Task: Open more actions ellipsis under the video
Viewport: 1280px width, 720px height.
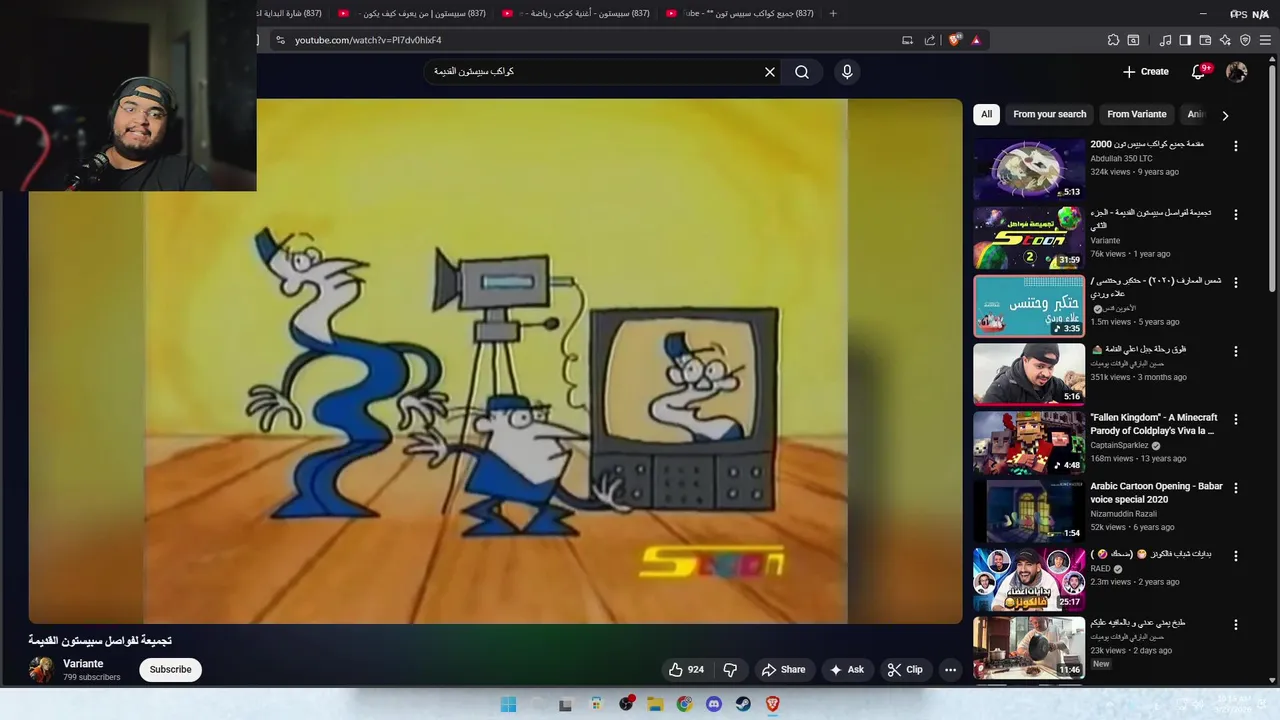Action: pos(951,670)
